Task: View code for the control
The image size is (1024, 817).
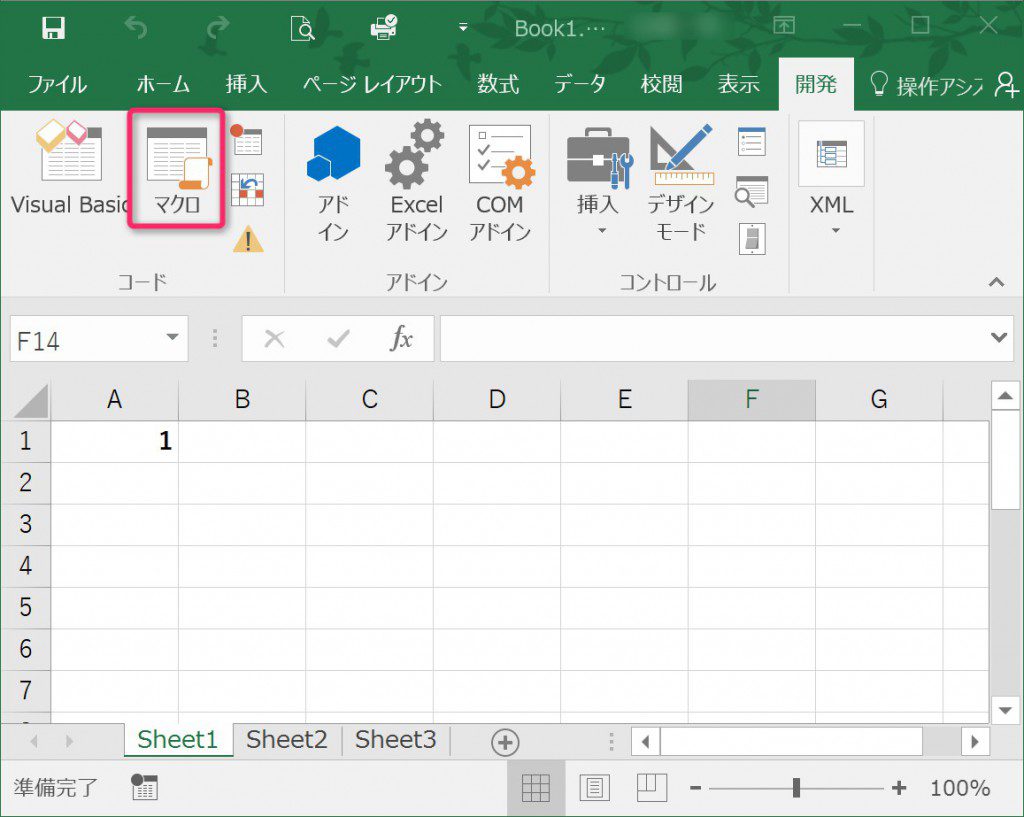Action: coord(752,190)
